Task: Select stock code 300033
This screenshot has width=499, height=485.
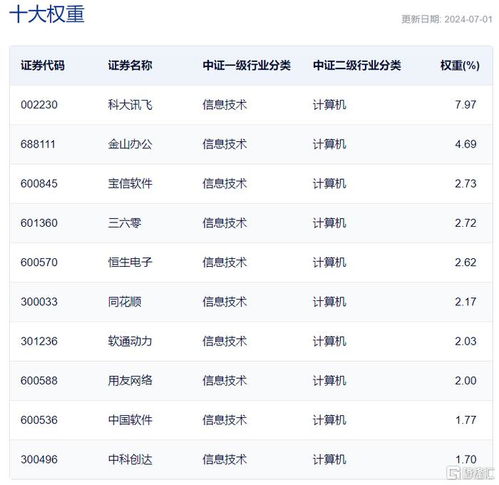Action: (39, 302)
